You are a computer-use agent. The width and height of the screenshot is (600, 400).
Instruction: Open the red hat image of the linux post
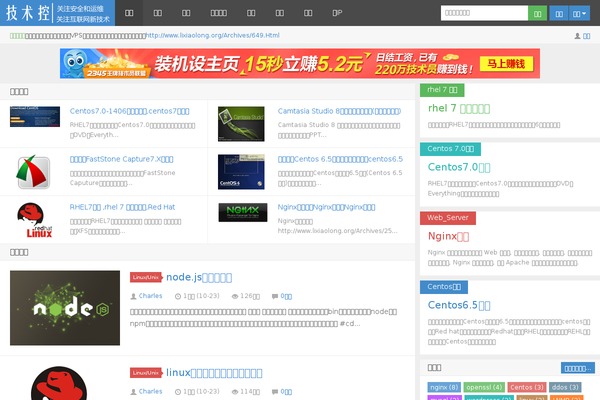pos(59,383)
